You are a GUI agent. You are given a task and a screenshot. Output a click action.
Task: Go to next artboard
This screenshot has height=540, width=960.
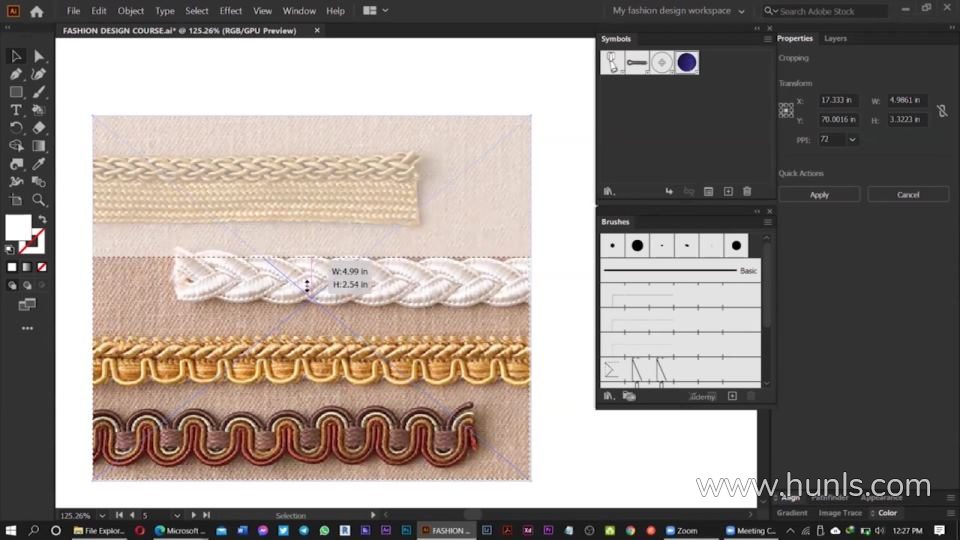[x=193, y=516]
